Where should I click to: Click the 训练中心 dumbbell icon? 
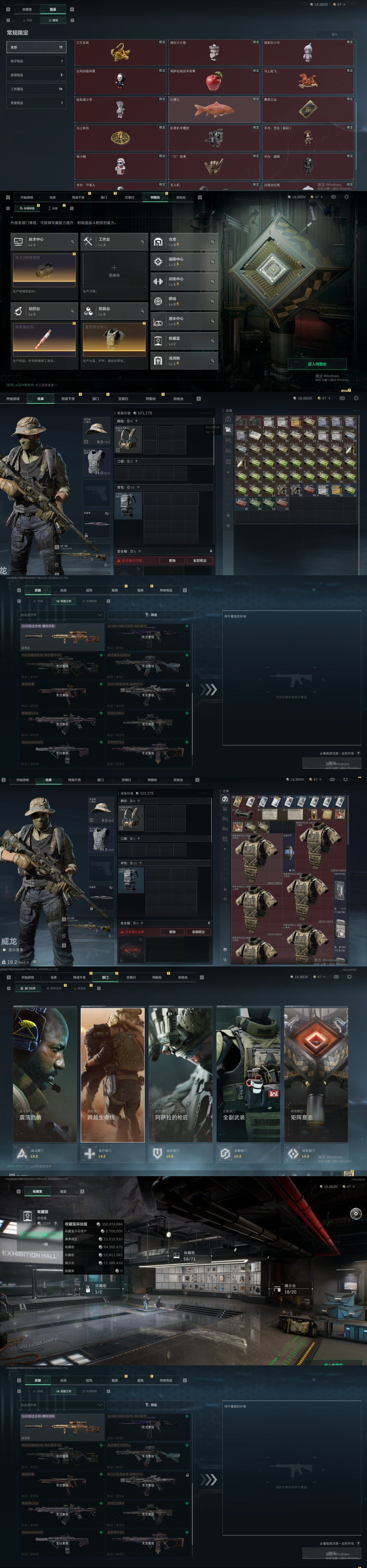coord(158,281)
